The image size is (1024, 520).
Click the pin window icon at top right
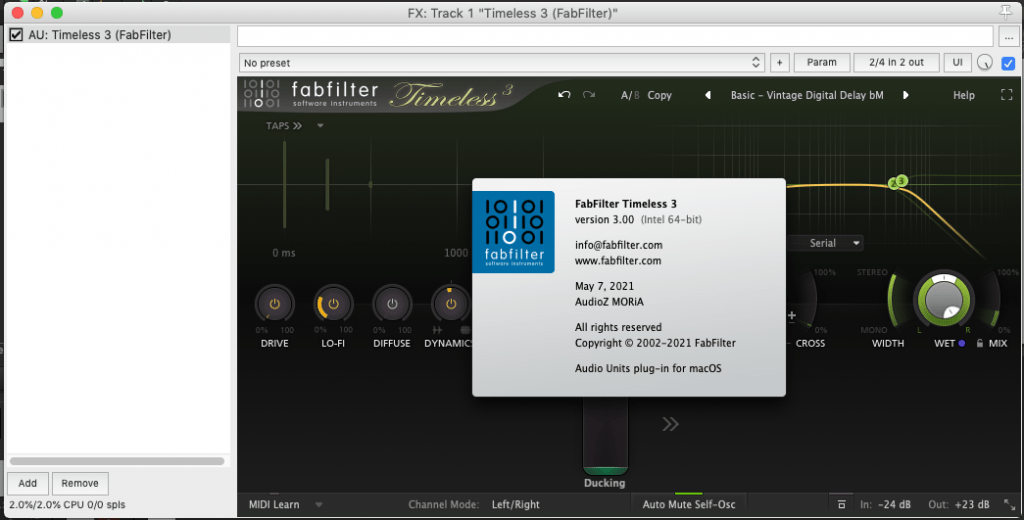click(1006, 12)
